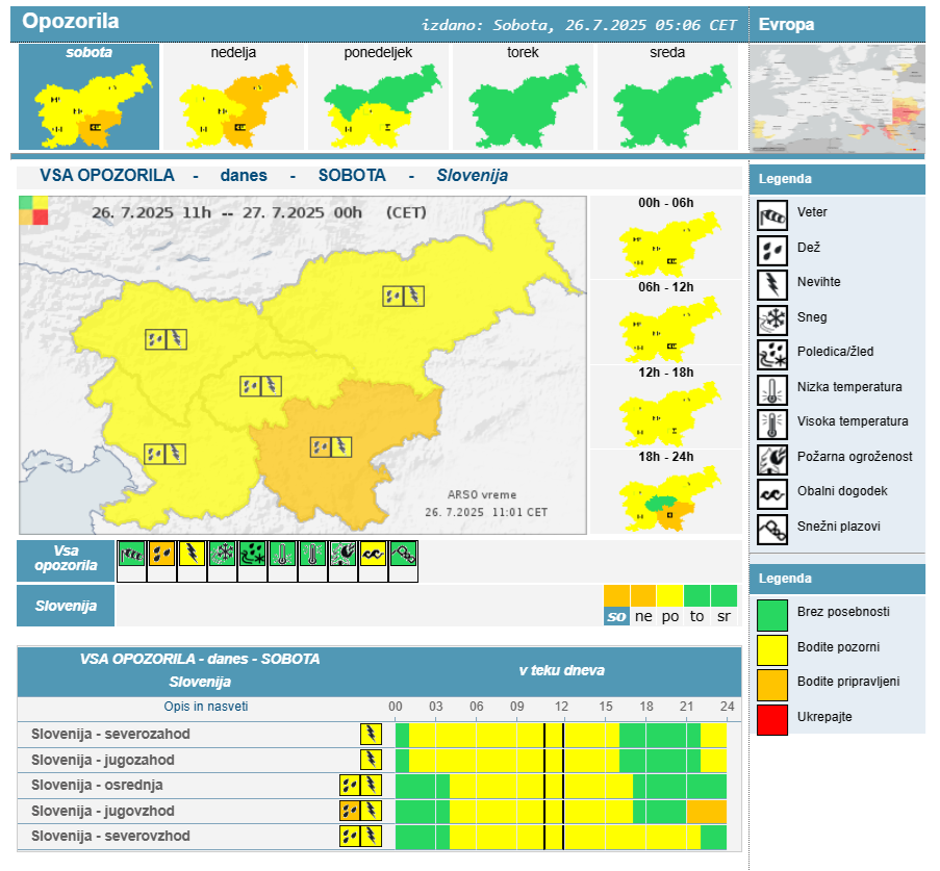
Task: Select the fire danger icon in Vsa opozorila row
Action: coord(344,557)
